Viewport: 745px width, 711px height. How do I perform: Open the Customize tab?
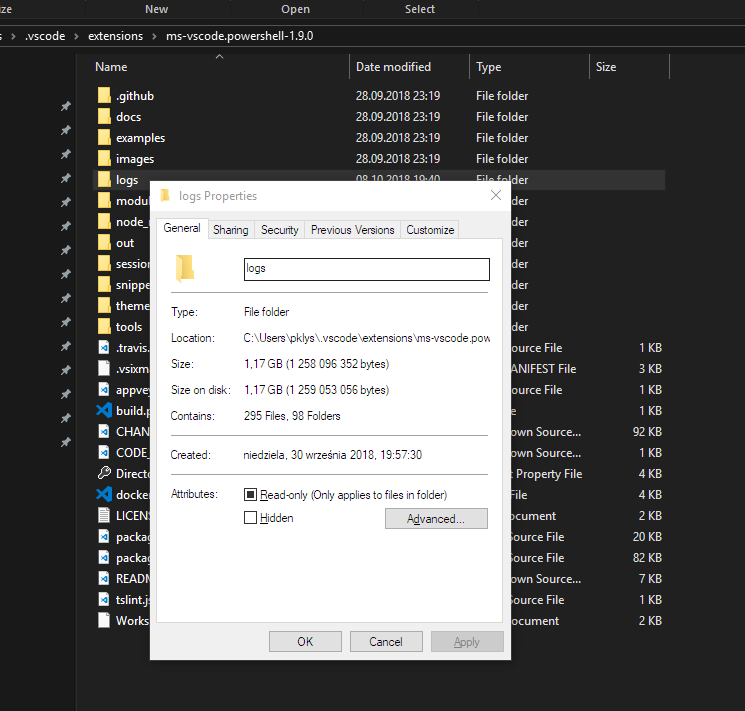(430, 230)
